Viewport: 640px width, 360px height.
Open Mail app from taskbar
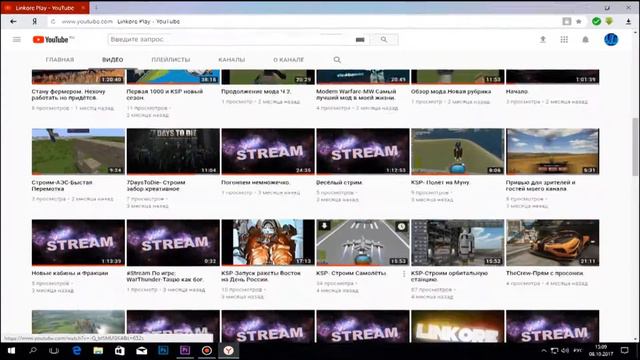coord(142,351)
